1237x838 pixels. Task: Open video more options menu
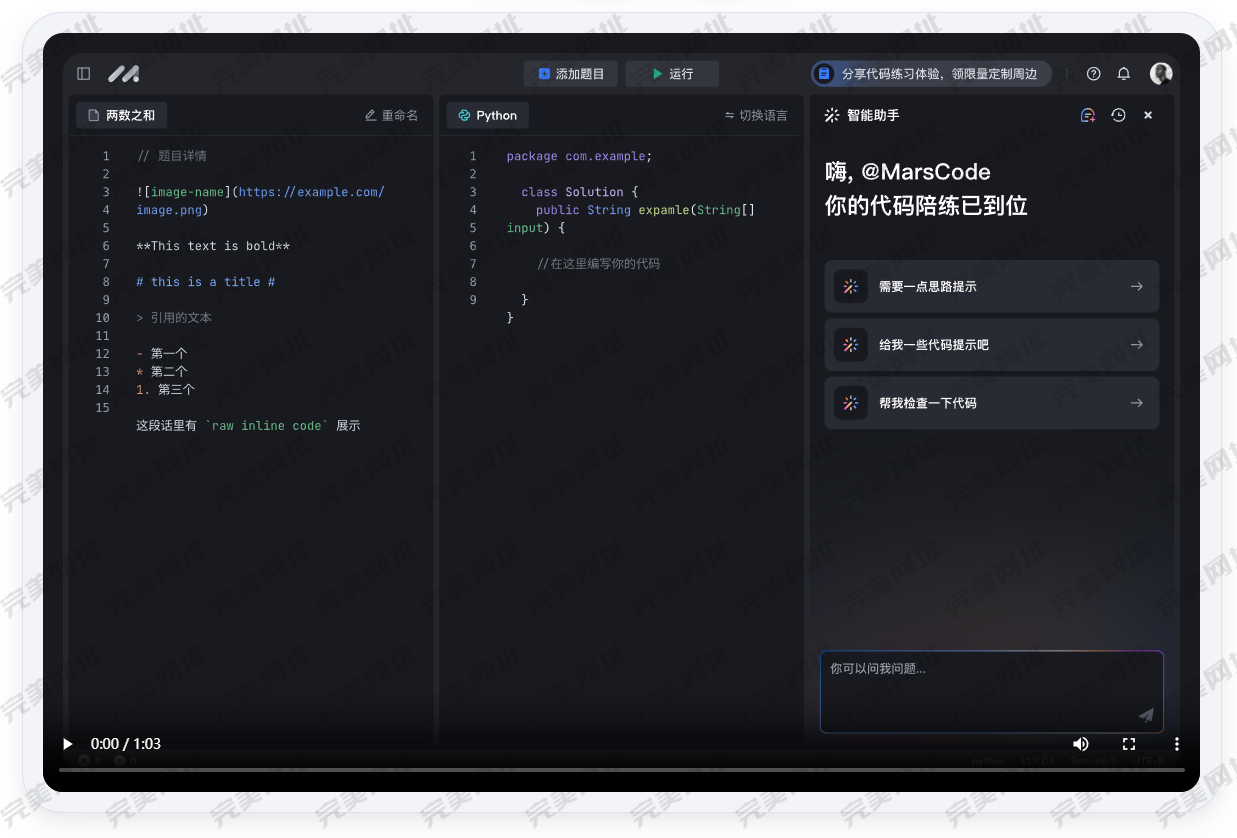click(1177, 744)
